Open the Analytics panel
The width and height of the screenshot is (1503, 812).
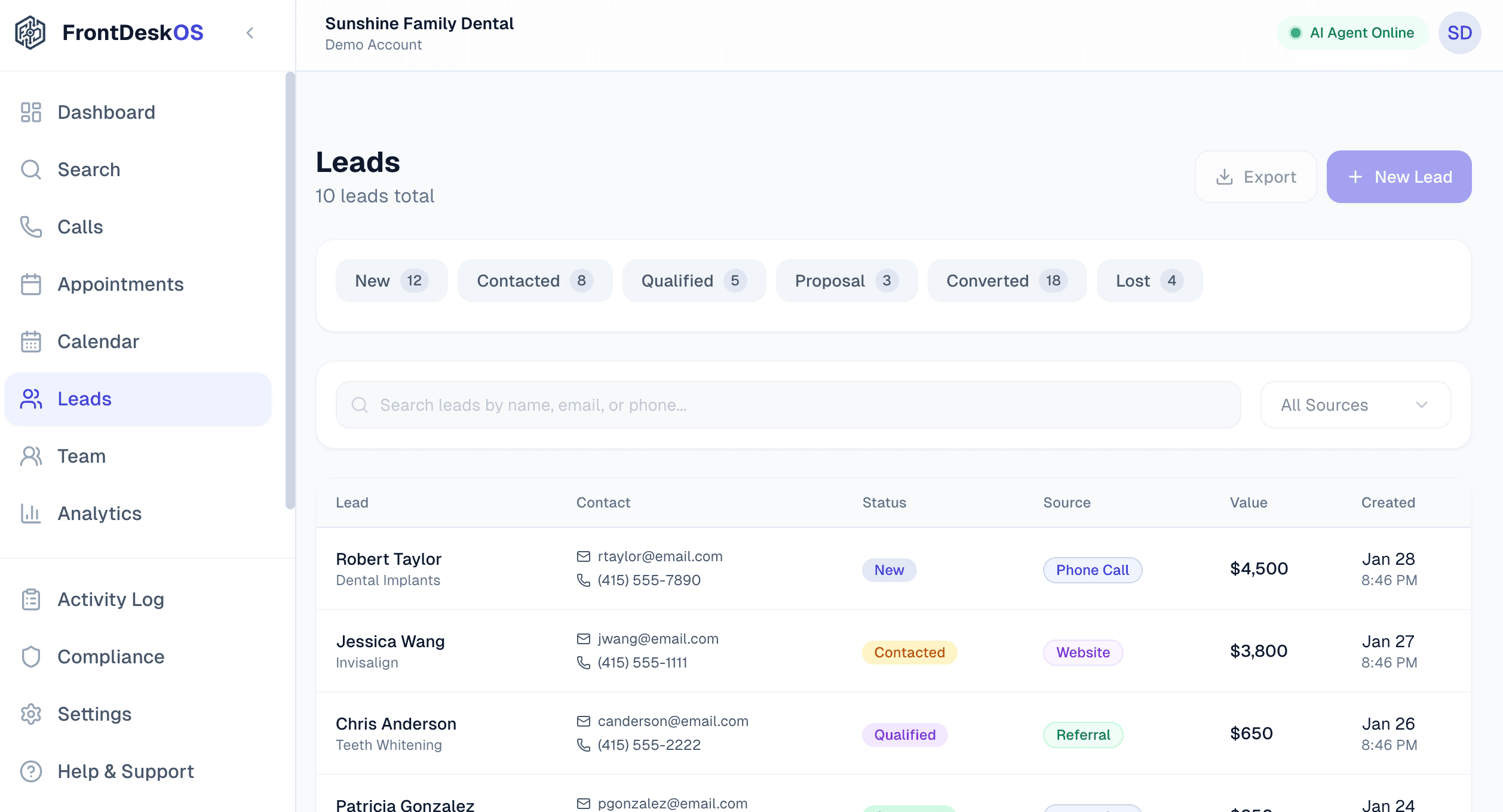99,513
